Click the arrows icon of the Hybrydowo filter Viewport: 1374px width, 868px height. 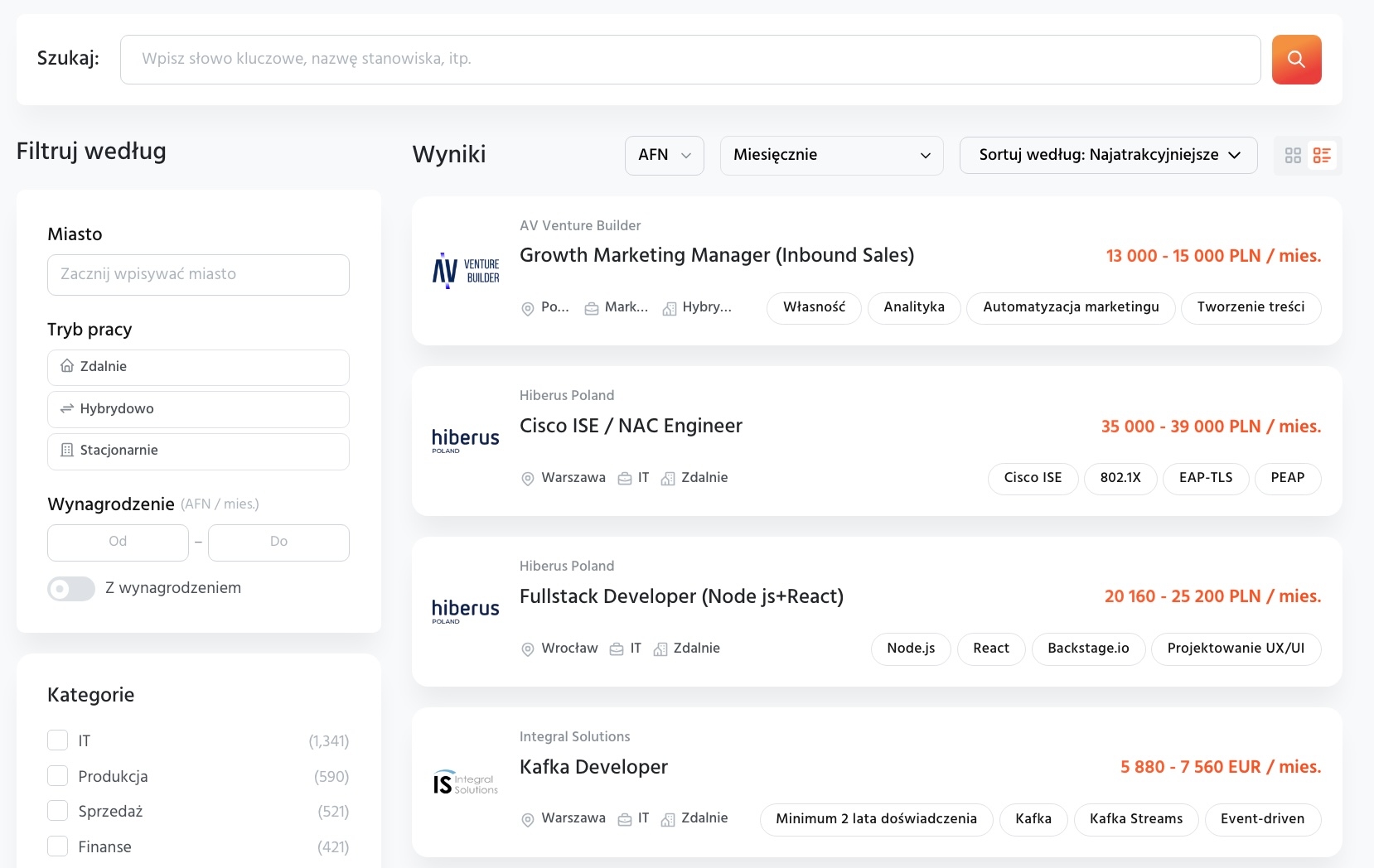click(x=67, y=408)
